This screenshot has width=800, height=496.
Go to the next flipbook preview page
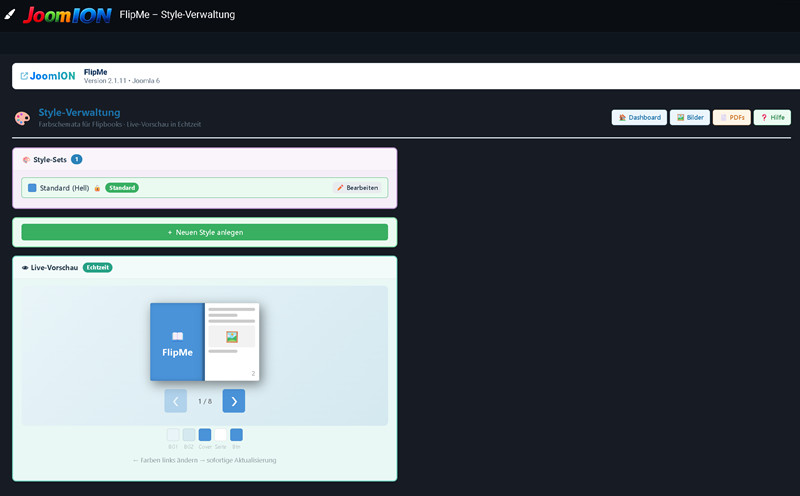234,401
